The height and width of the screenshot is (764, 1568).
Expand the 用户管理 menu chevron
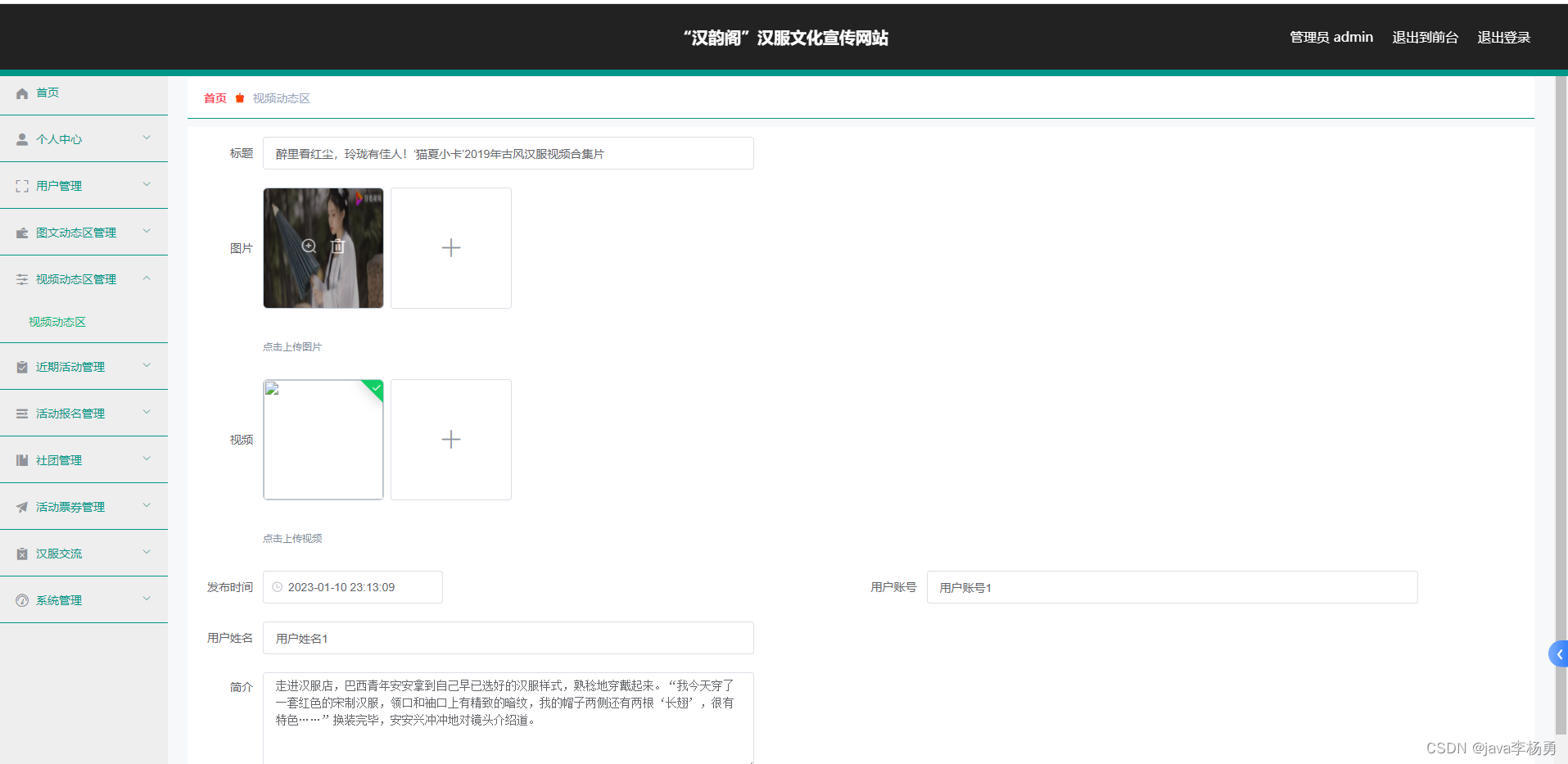click(147, 184)
